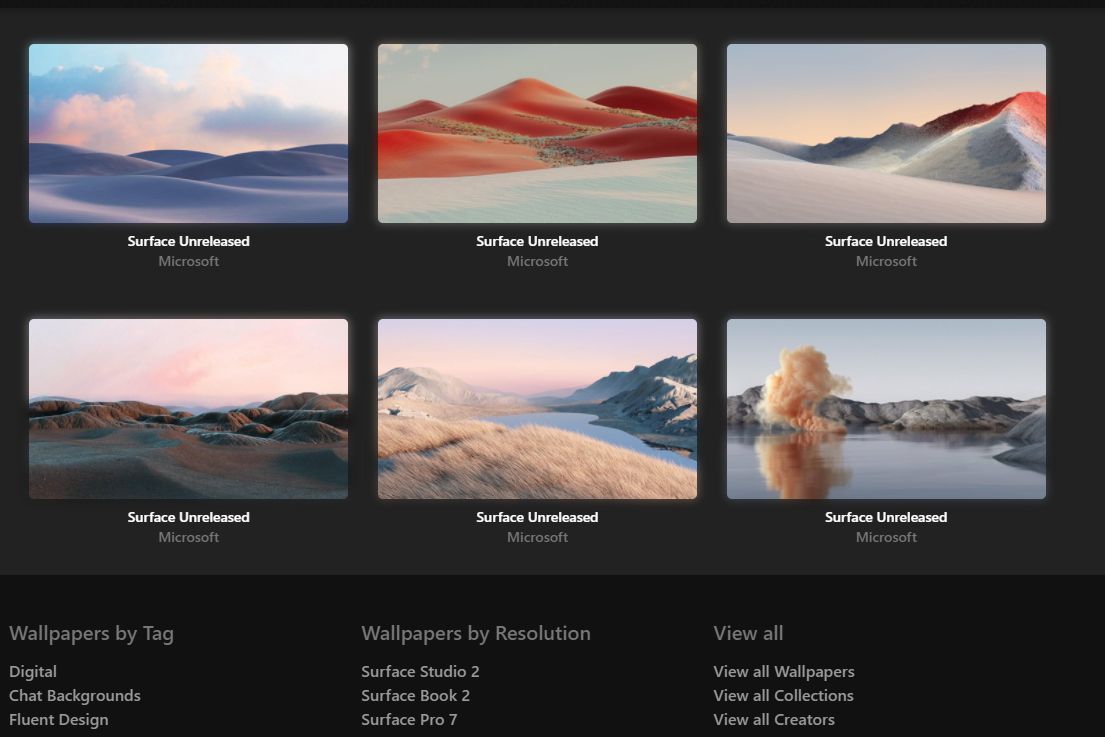Go to View all Wallpapers
Screen dimensions: 1105x737
[784, 671]
